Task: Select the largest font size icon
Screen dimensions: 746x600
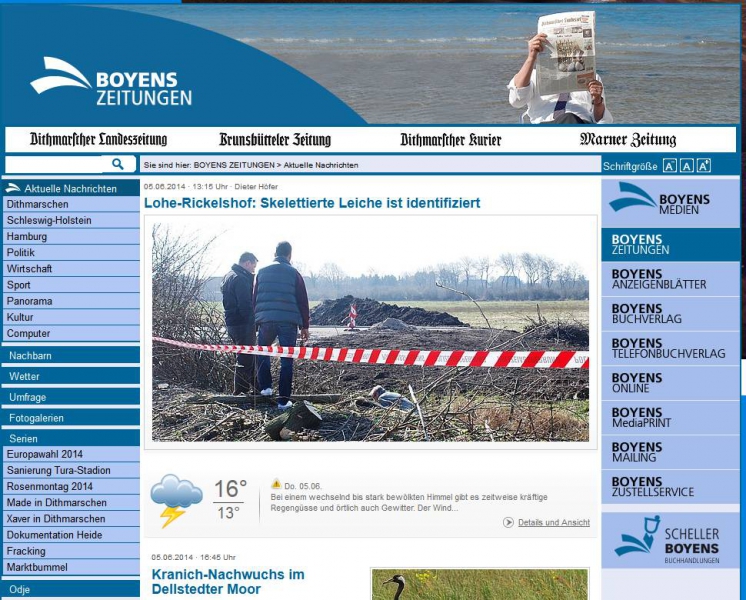Action: [x=704, y=166]
